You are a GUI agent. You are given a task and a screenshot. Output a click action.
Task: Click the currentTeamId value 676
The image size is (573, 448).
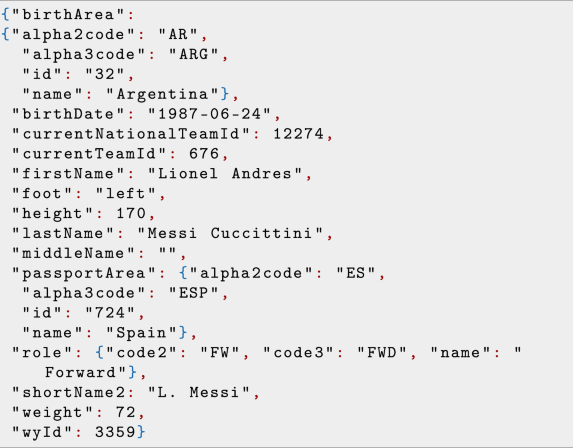204,153
